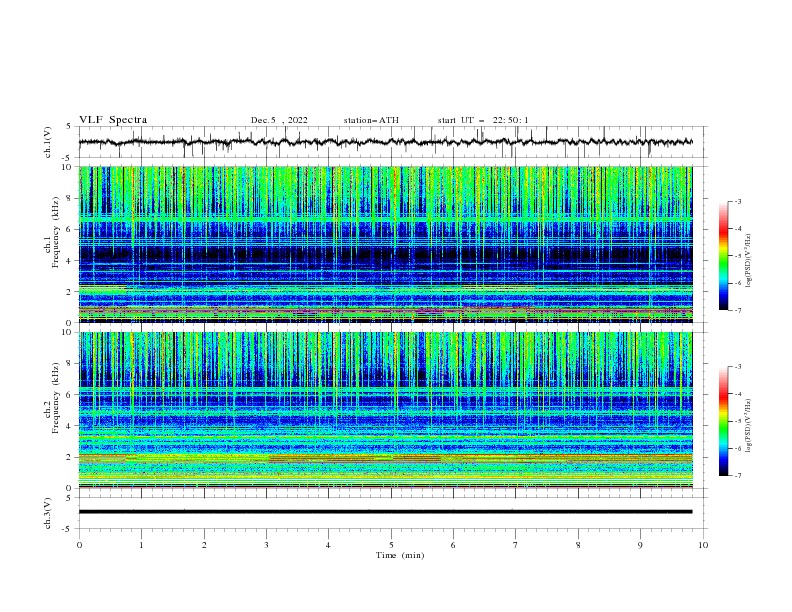Click time axis tick label '1'
792x612 pixels.
tap(141, 545)
